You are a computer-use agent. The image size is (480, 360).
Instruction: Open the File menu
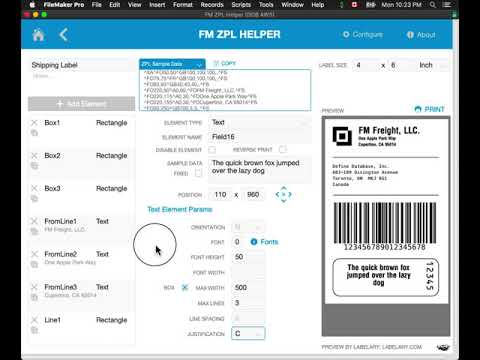pos(97,5)
